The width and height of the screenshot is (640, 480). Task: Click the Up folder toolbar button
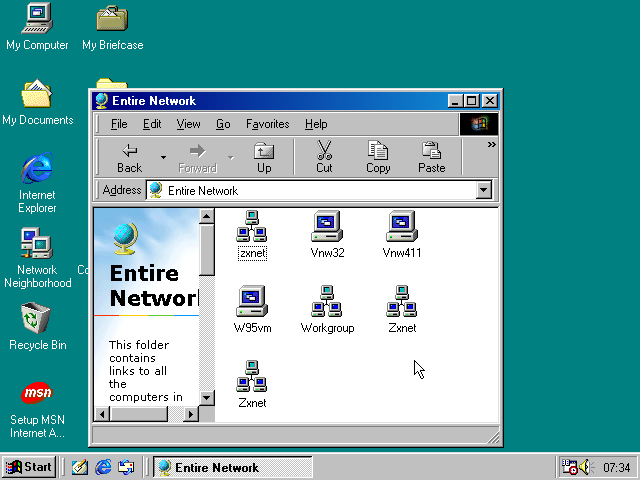coord(264,158)
